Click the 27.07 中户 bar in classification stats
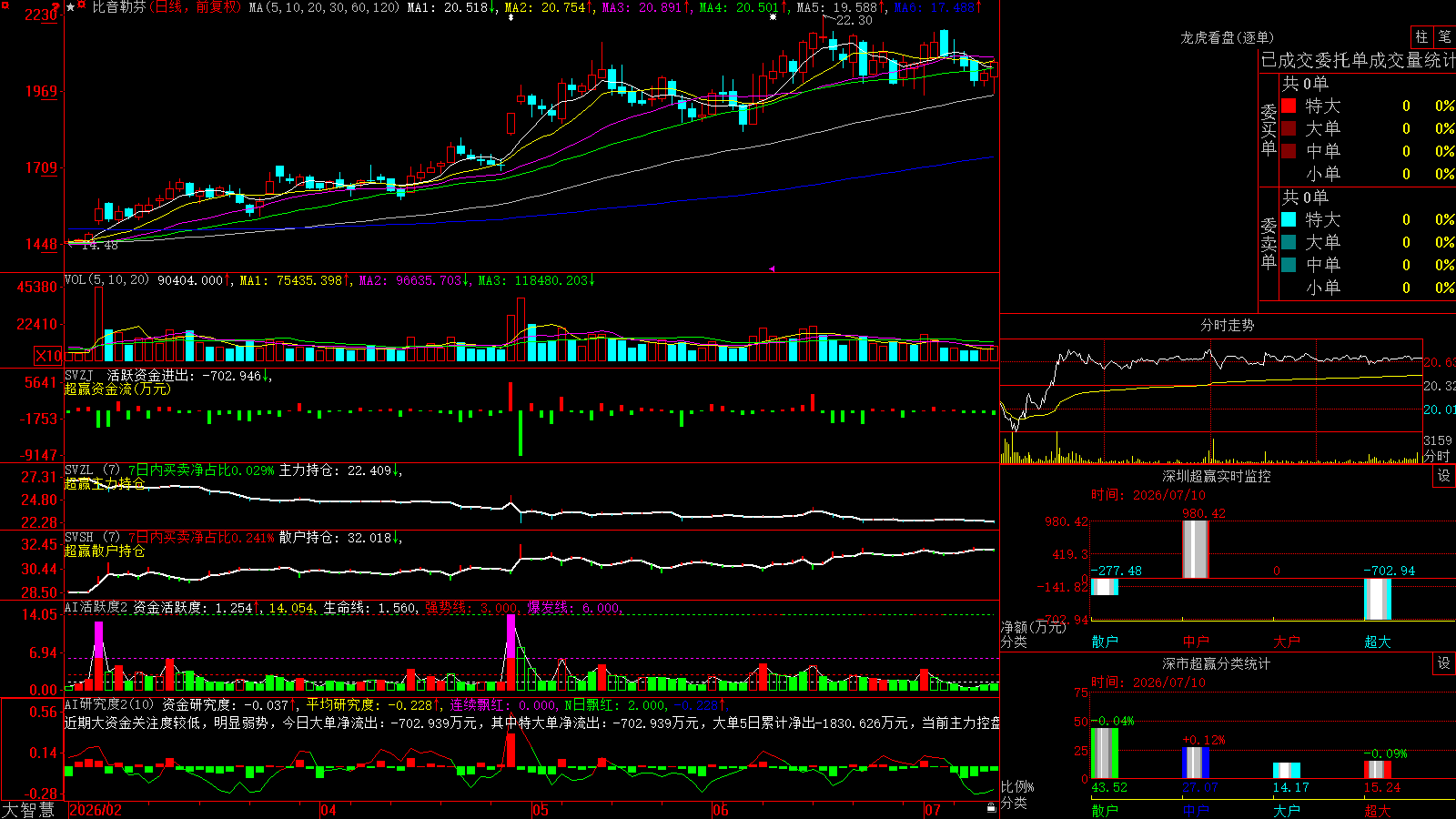The height and width of the screenshot is (819, 1456). click(x=1196, y=763)
